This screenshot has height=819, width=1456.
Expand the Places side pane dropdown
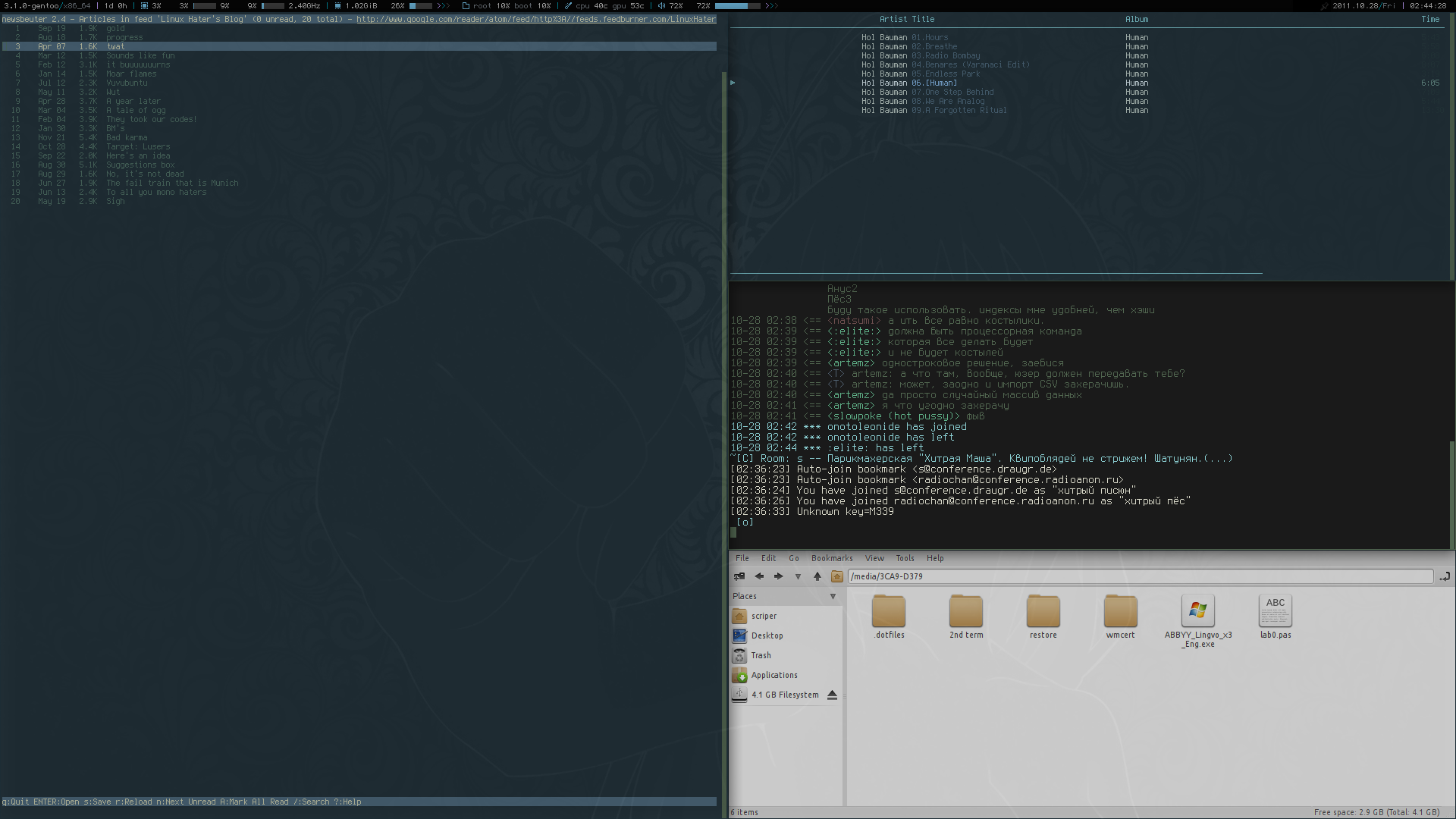pyautogui.click(x=833, y=596)
